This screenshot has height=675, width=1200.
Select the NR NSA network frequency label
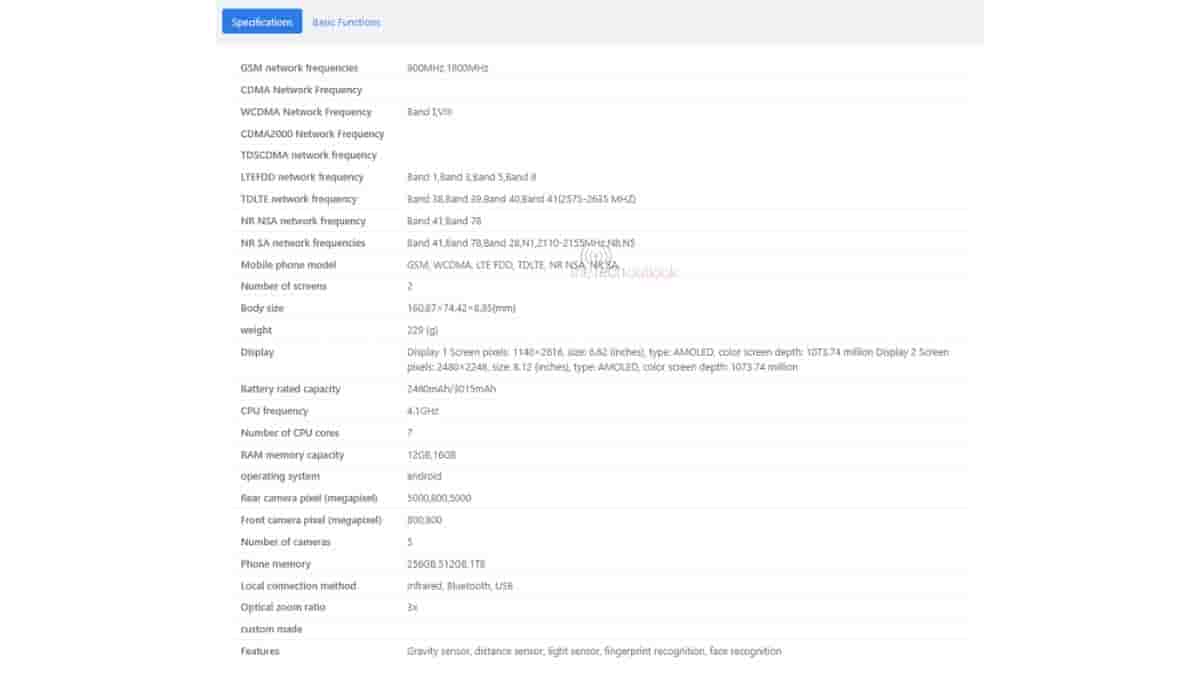pos(303,221)
